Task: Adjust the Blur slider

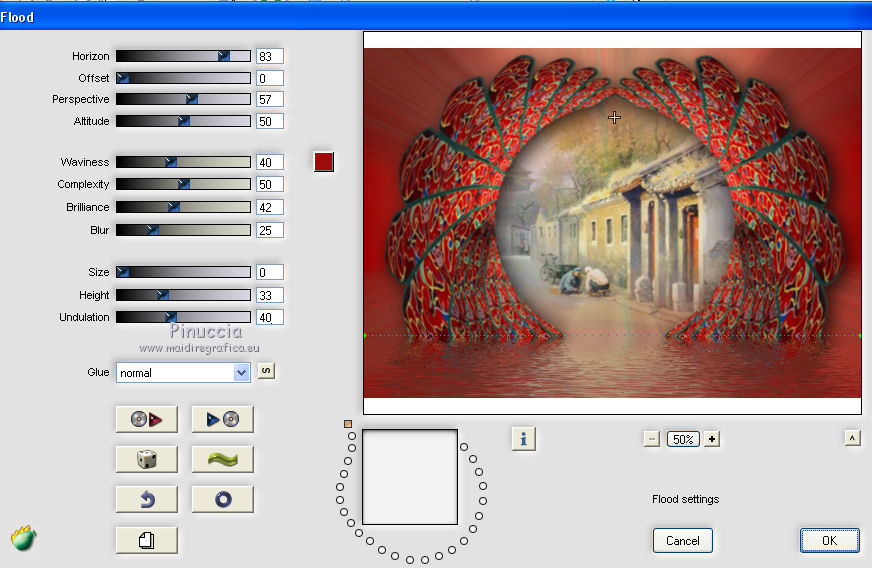Action: pyautogui.click(x=183, y=230)
